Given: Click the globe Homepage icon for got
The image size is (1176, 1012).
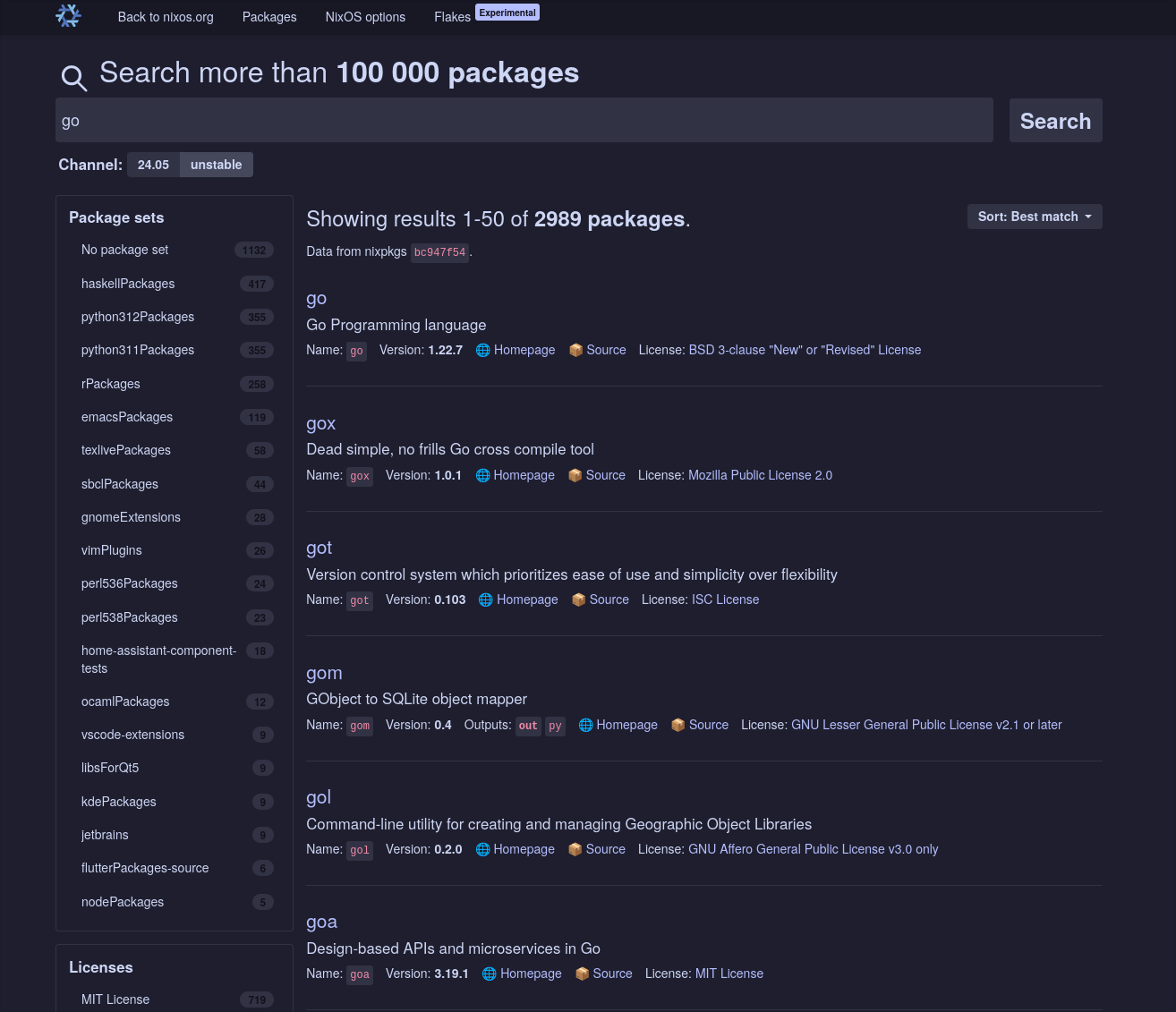Looking at the screenshot, I should pos(486,600).
